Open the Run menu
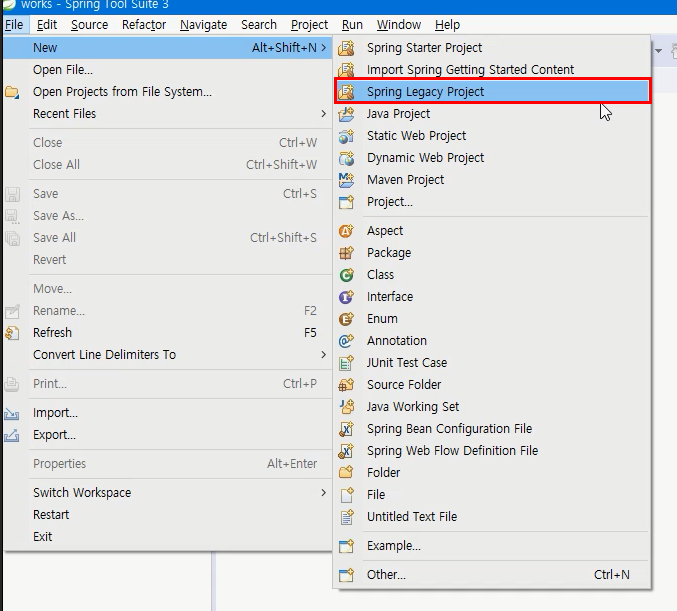Screen dimensions: 677x611 [x=352, y=25]
